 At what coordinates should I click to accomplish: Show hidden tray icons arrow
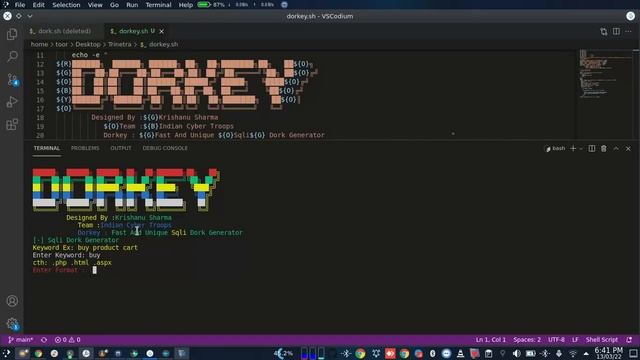(586, 353)
